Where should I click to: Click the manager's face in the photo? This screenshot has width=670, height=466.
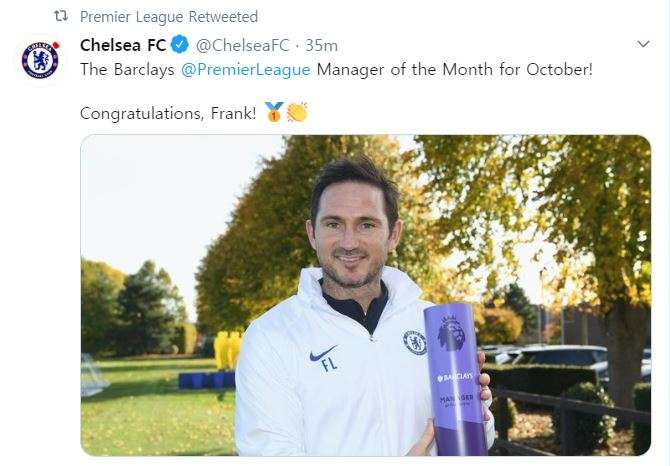(356, 225)
